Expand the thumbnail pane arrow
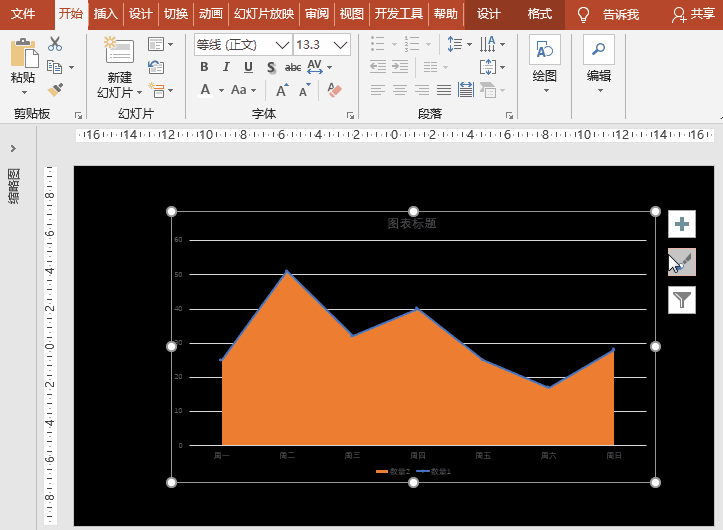 point(13,148)
